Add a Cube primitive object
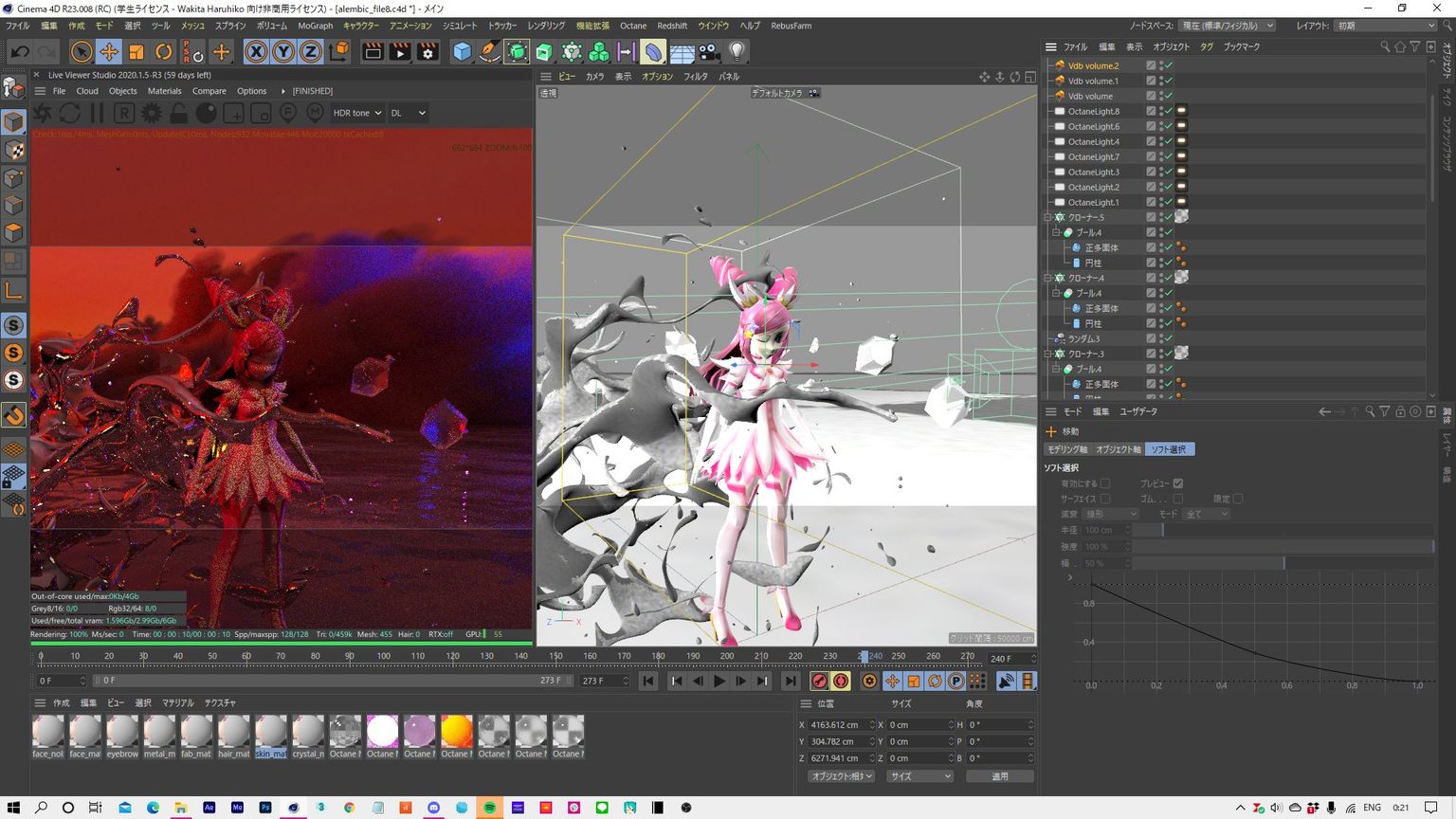The height and width of the screenshot is (819, 1456). point(462,52)
